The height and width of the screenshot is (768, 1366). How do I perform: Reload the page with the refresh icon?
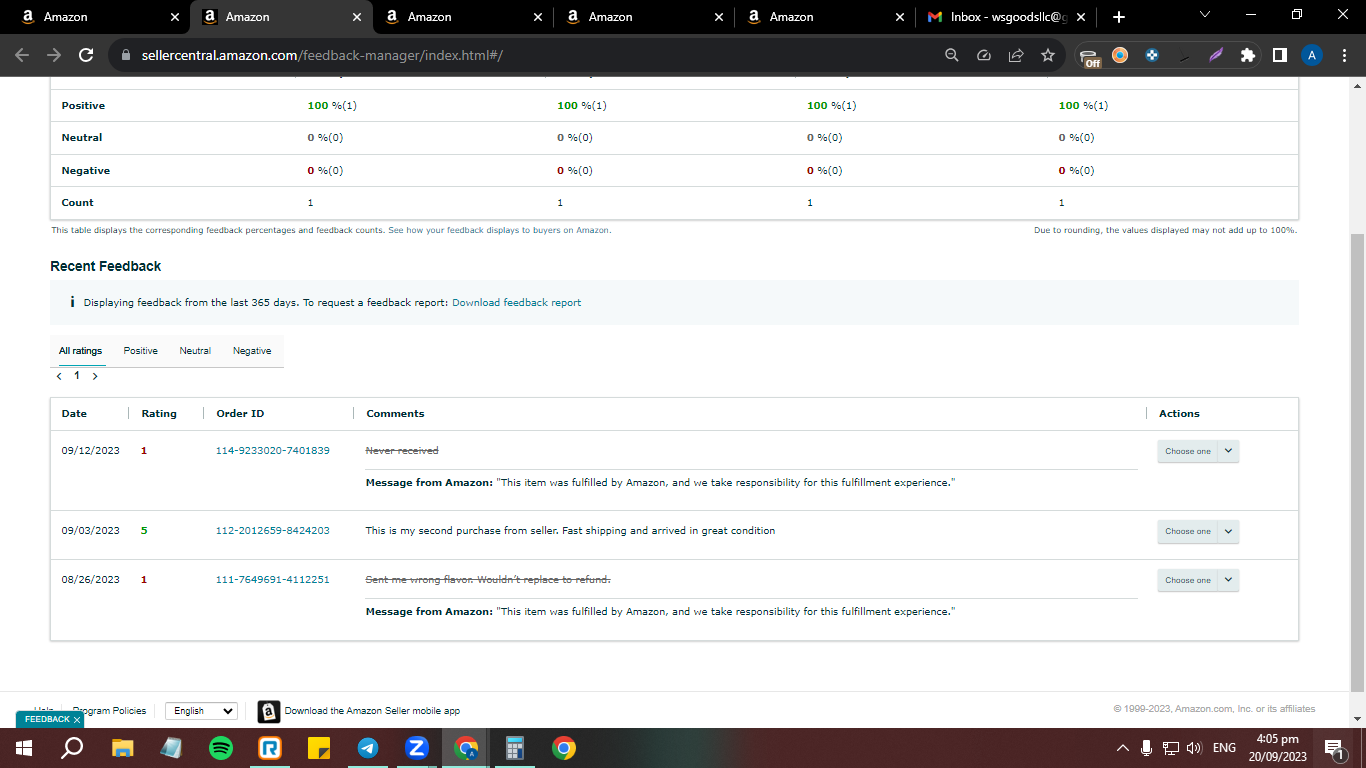(x=86, y=55)
